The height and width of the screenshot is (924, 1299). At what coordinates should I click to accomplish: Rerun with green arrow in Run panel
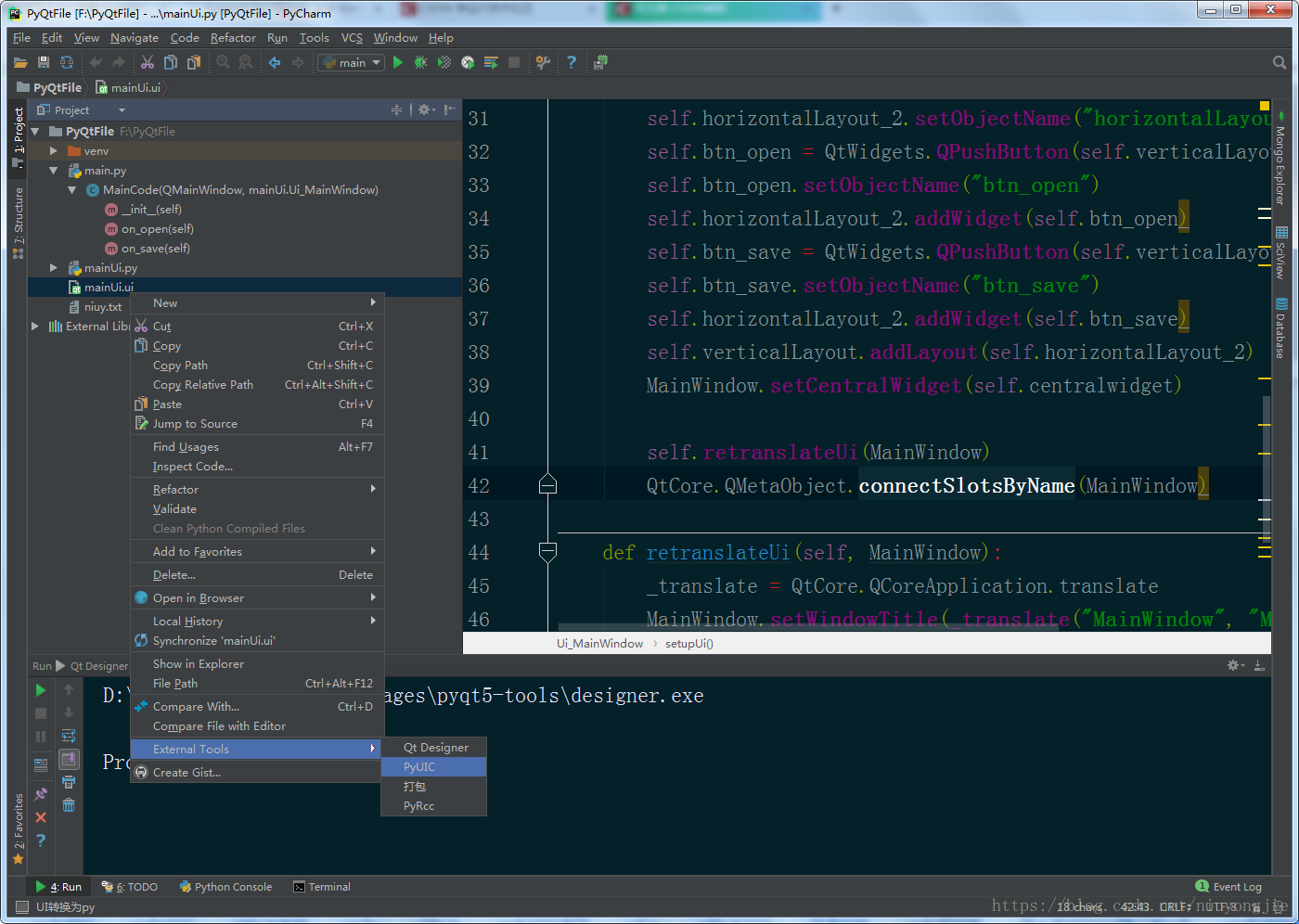pyautogui.click(x=41, y=690)
